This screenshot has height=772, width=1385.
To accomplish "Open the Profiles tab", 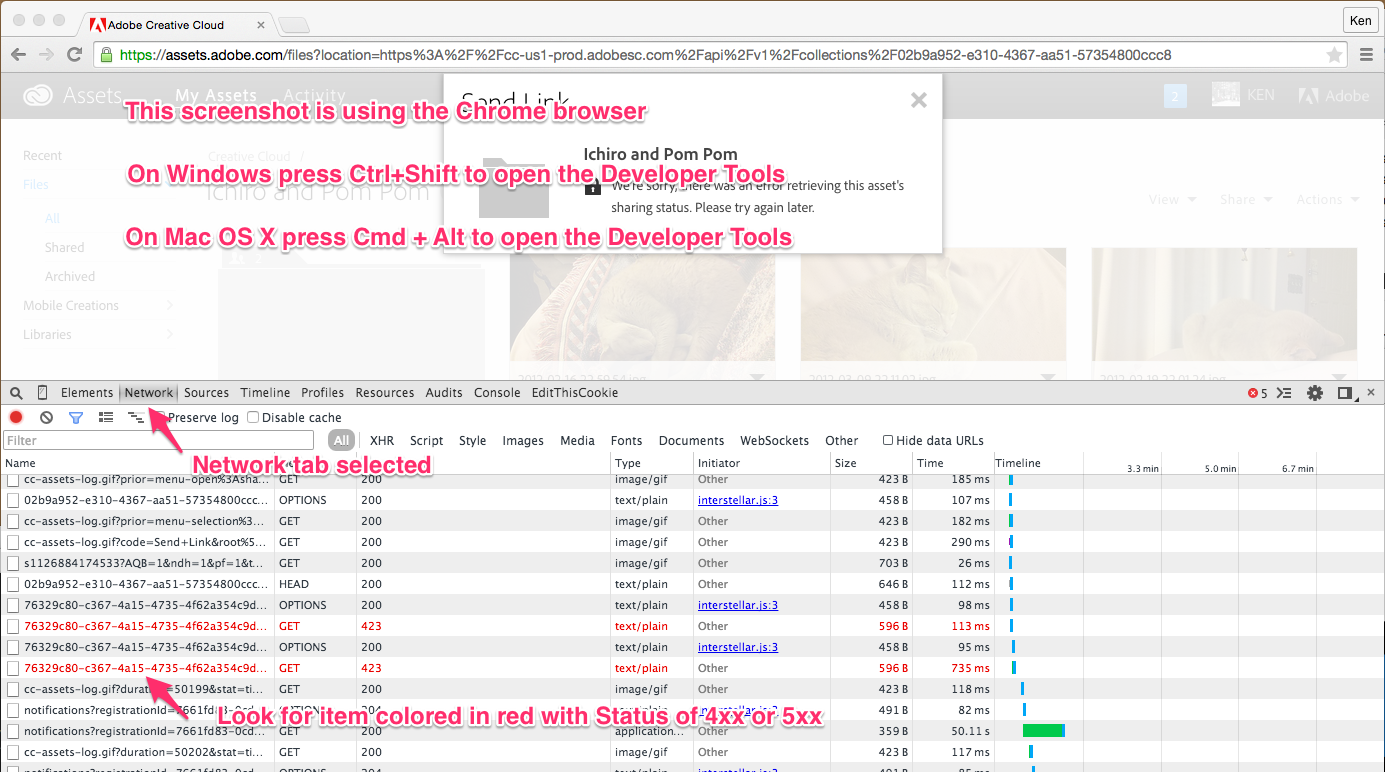I will [x=322, y=393].
